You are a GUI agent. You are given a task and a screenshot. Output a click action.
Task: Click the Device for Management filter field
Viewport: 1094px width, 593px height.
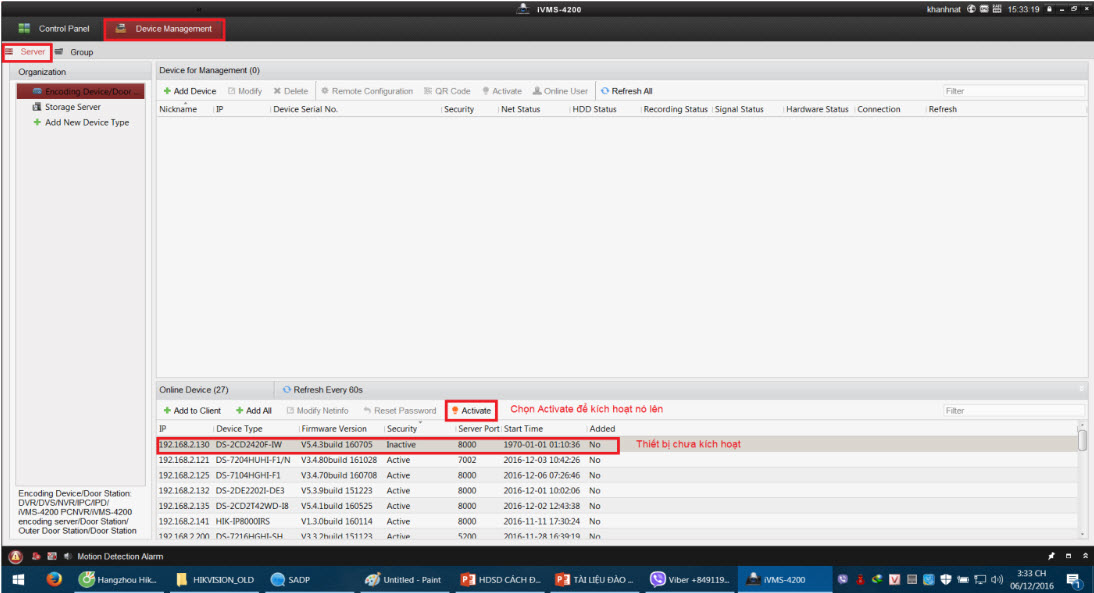pyautogui.click(x=1012, y=91)
